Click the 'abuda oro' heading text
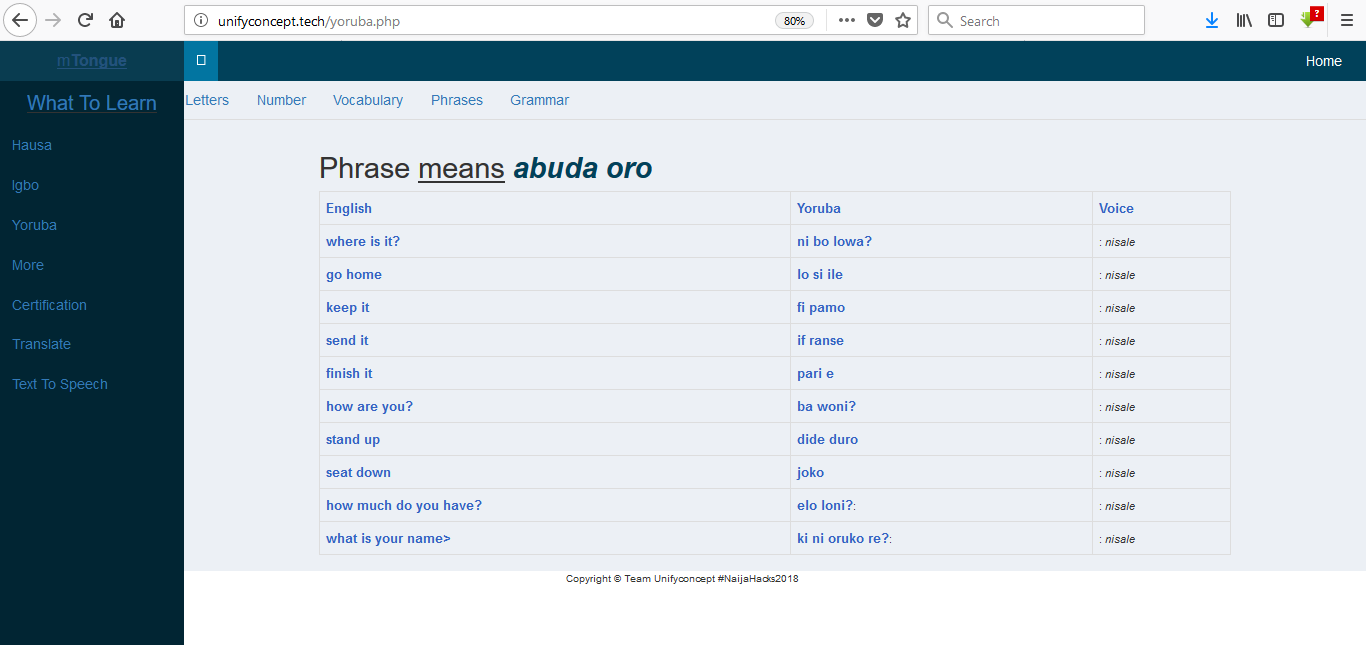This screenshot has width=1366, height=645. 583,168
